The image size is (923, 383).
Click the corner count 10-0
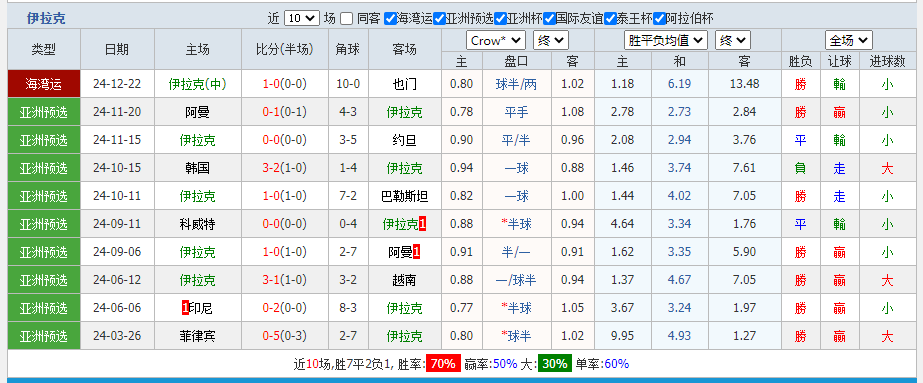pos(348,84)
